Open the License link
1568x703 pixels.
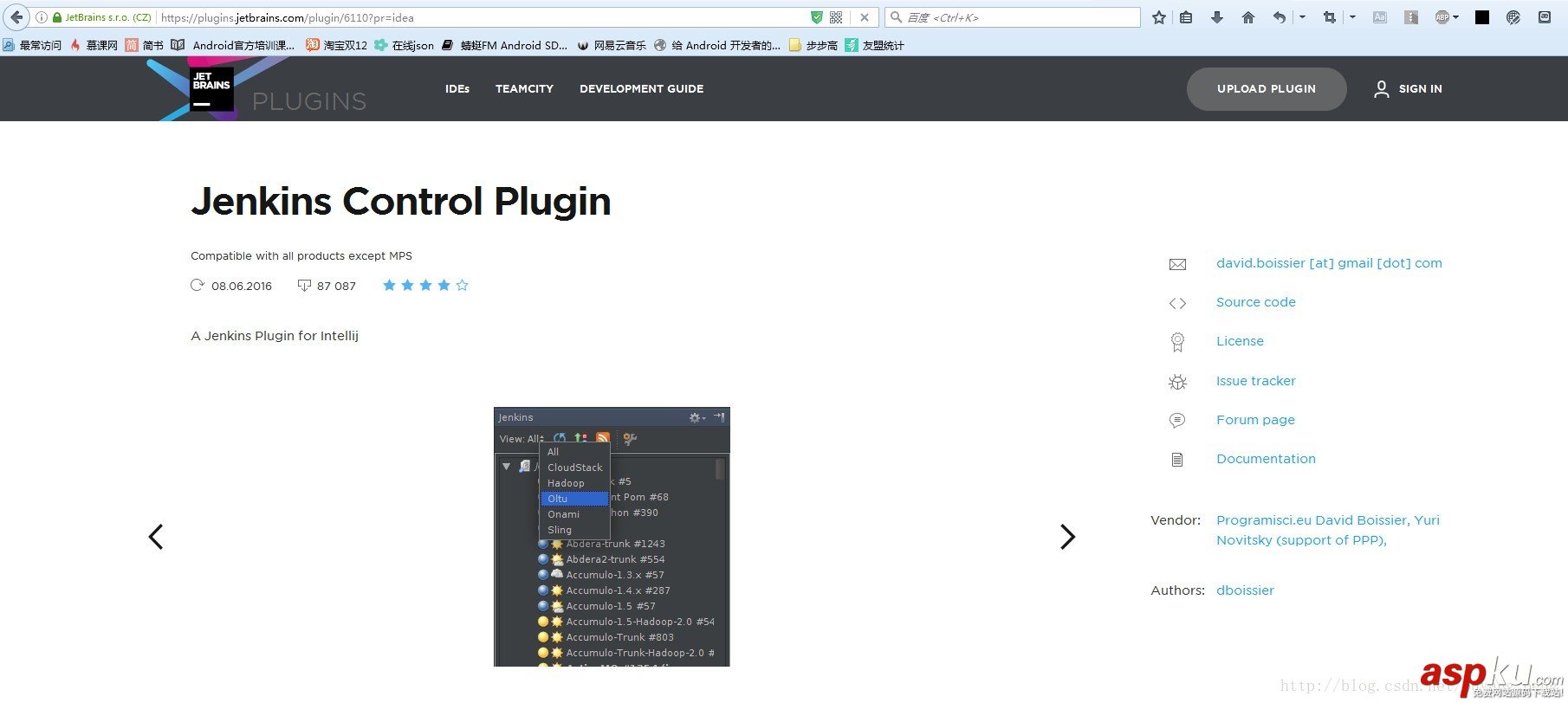[x=1240, y=341]
